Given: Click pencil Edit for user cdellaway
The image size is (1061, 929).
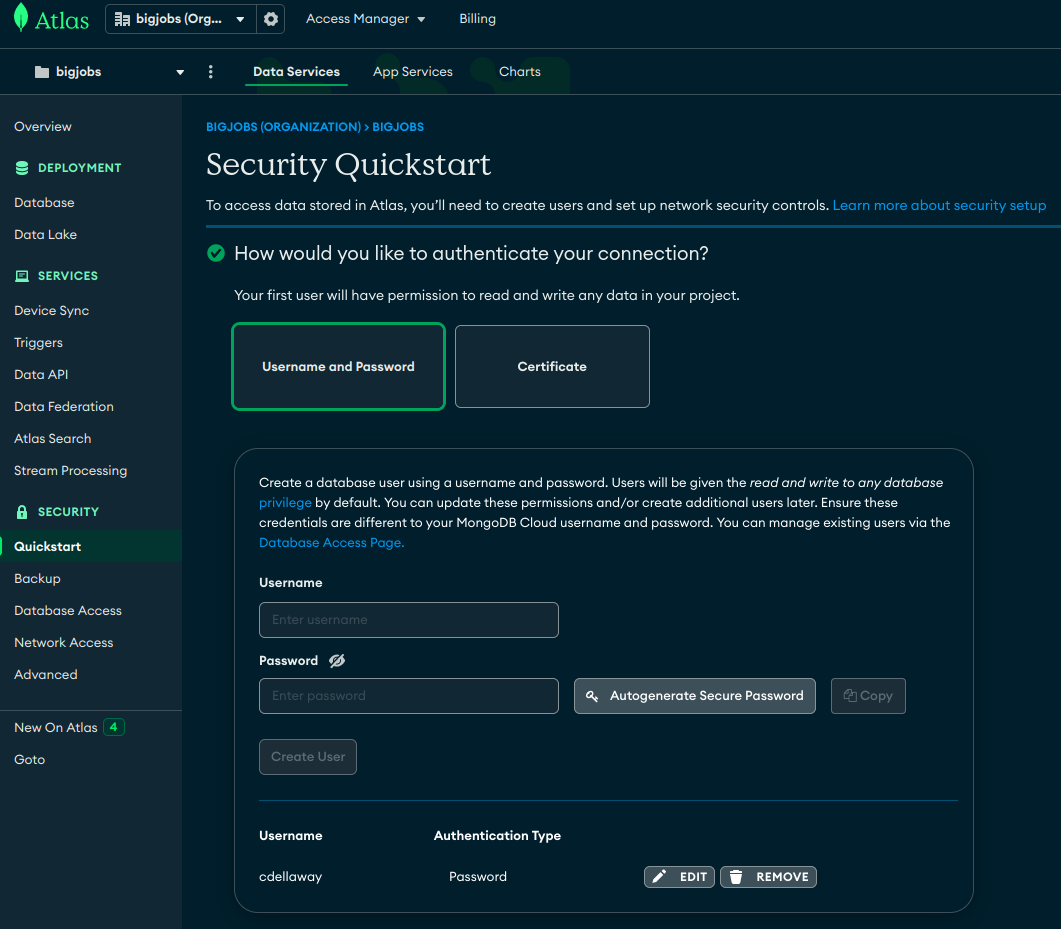Looking at the screenshot, I should [679, 877].
